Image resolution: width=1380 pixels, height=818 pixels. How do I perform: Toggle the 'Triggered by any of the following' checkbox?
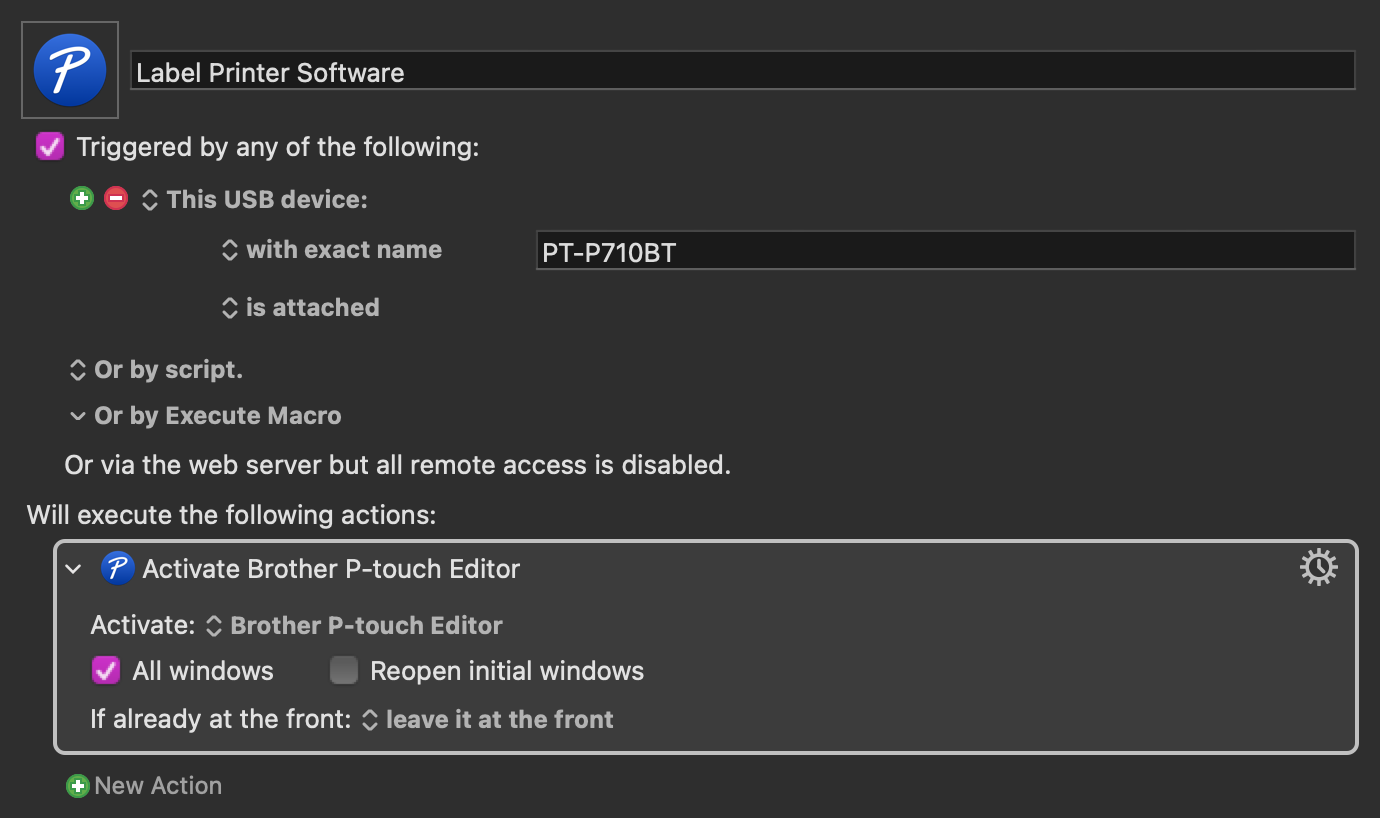coord(49,146)
